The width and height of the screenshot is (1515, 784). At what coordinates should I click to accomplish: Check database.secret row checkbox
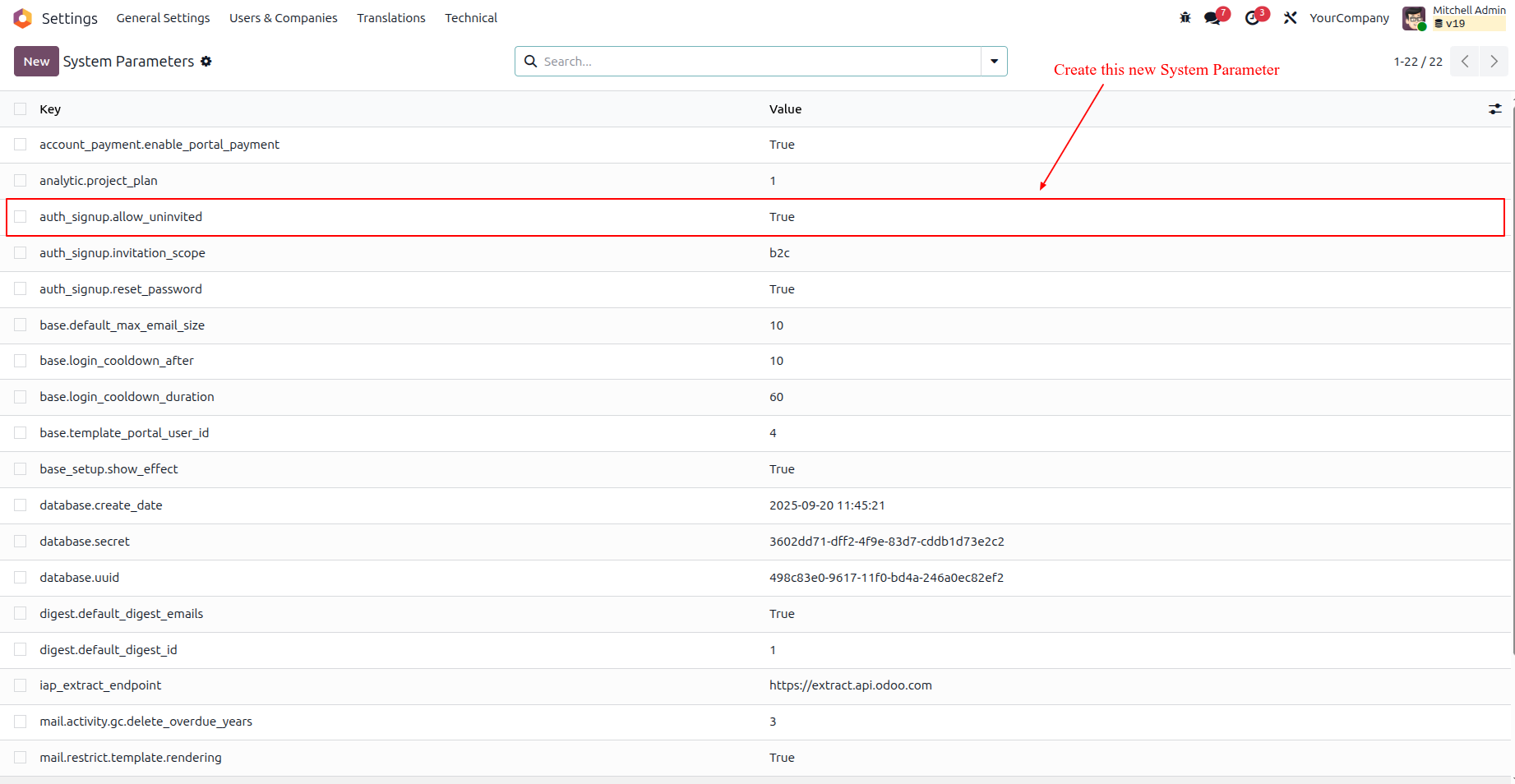point(21,542)
